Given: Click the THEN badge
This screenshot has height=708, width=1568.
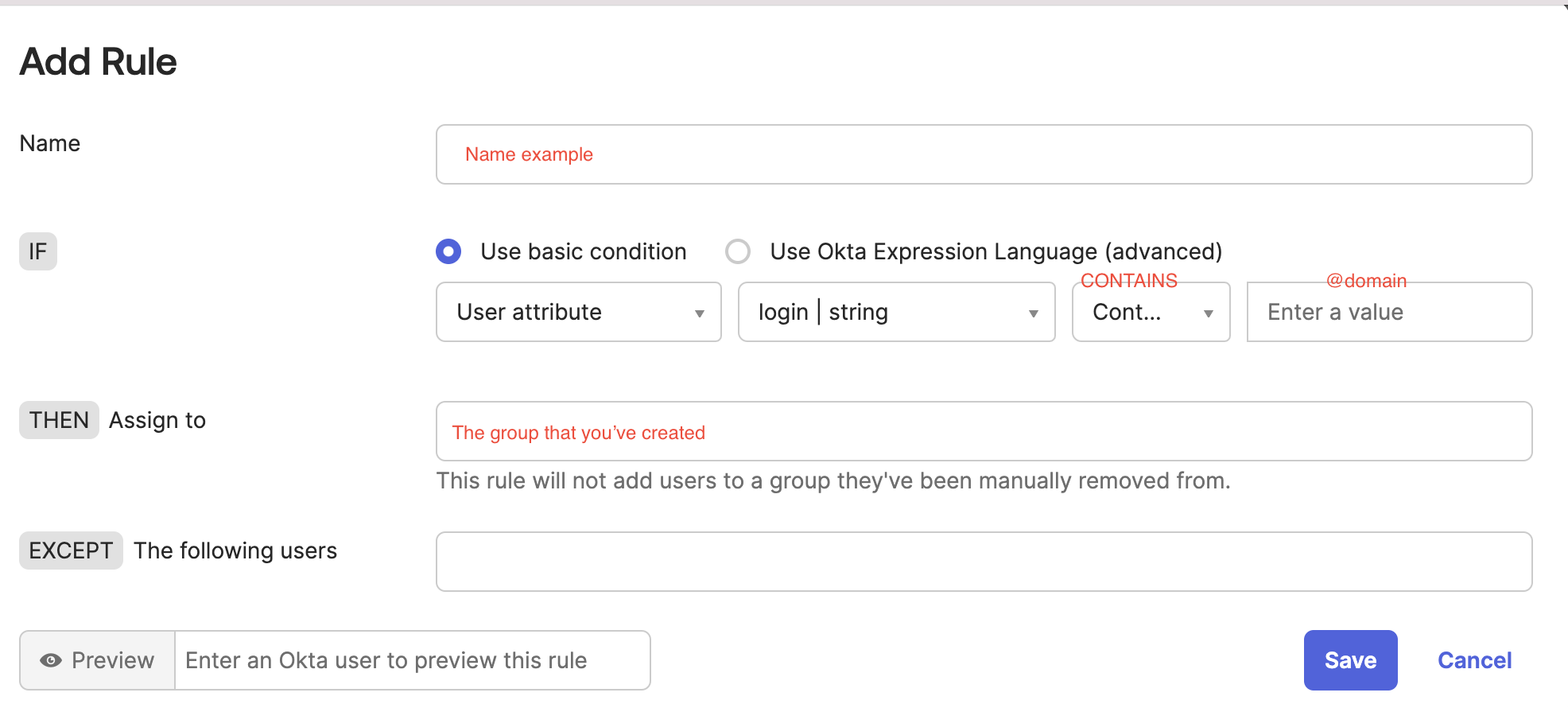Looking at the screenshot, I should pos(59,420).
